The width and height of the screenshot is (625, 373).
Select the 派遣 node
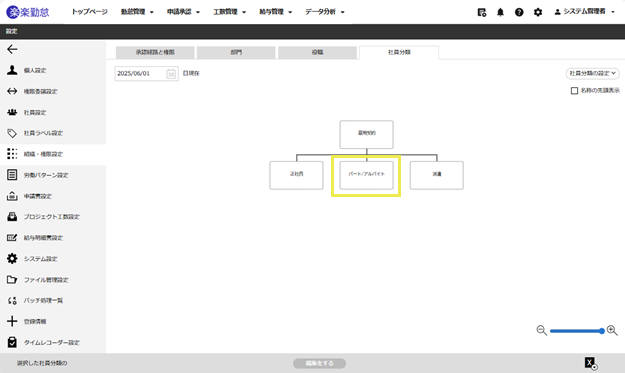[x=436, y=175]
